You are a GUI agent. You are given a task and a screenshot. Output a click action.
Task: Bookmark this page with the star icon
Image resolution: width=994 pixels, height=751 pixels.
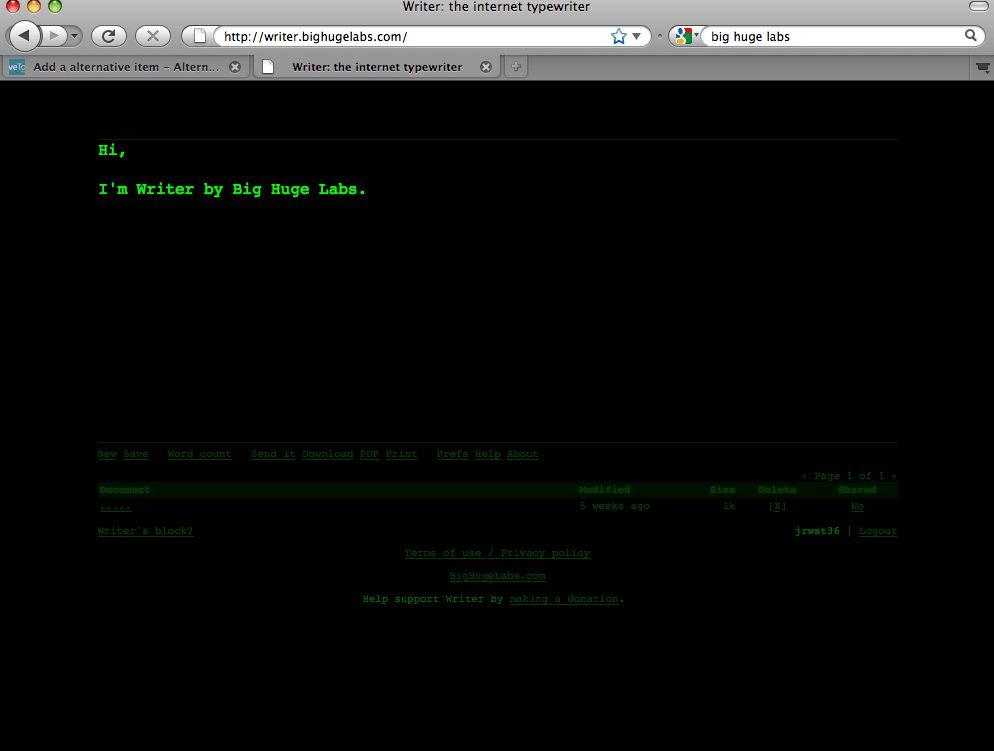pos(619,36)
